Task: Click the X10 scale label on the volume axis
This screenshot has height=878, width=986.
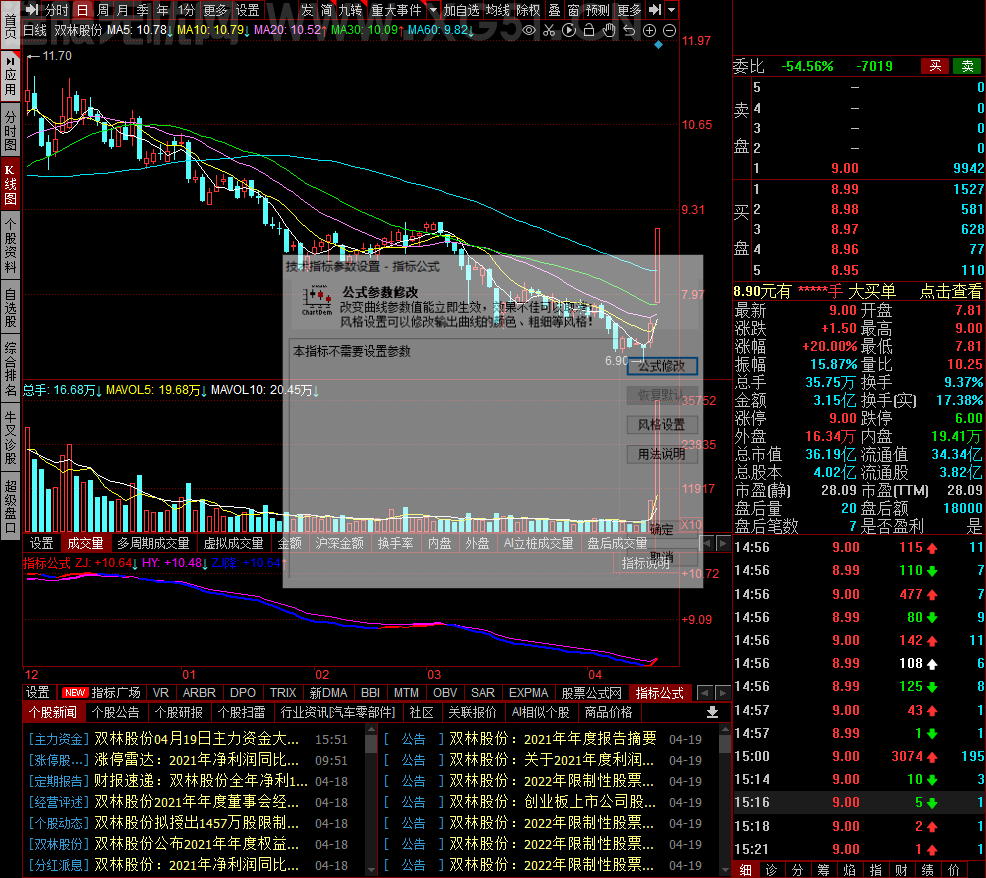Action: pyautogui.click(x=691, y=525)
